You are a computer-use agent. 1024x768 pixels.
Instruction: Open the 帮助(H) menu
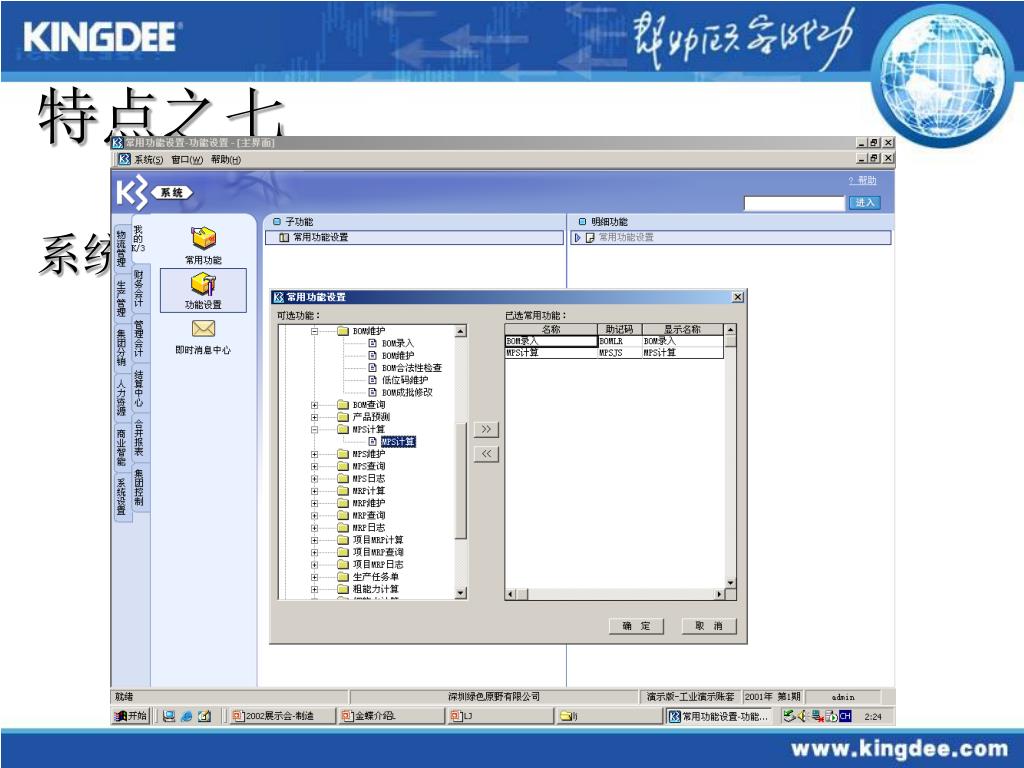coord(225,159)
